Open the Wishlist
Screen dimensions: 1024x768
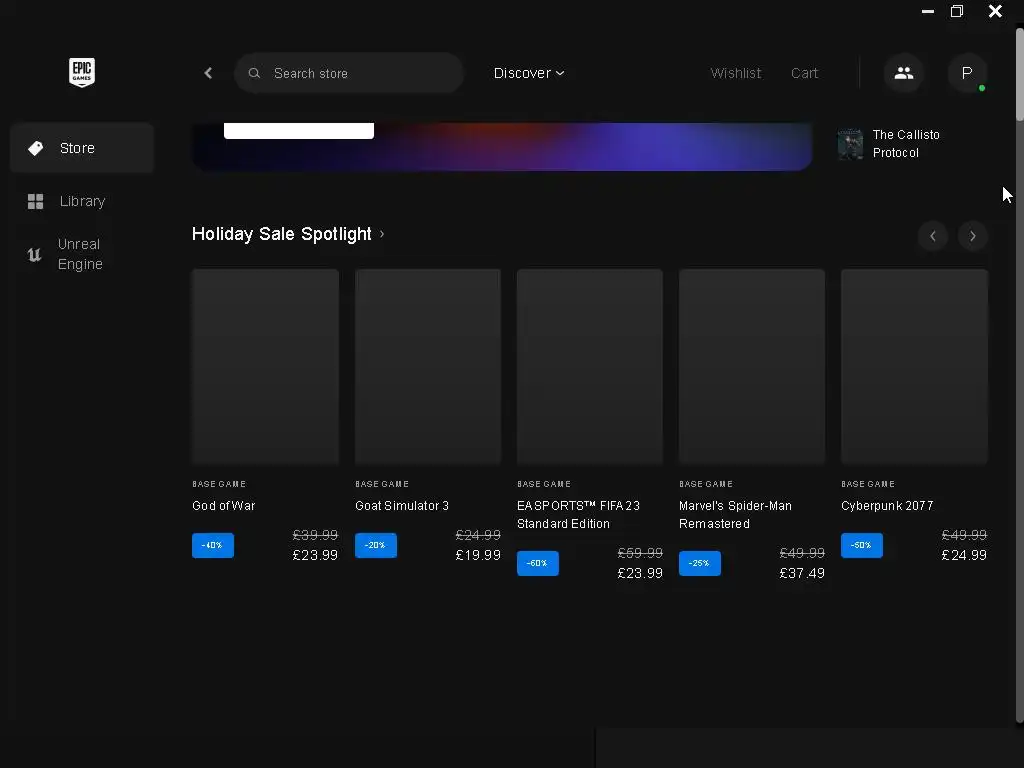tap(735, 73)
